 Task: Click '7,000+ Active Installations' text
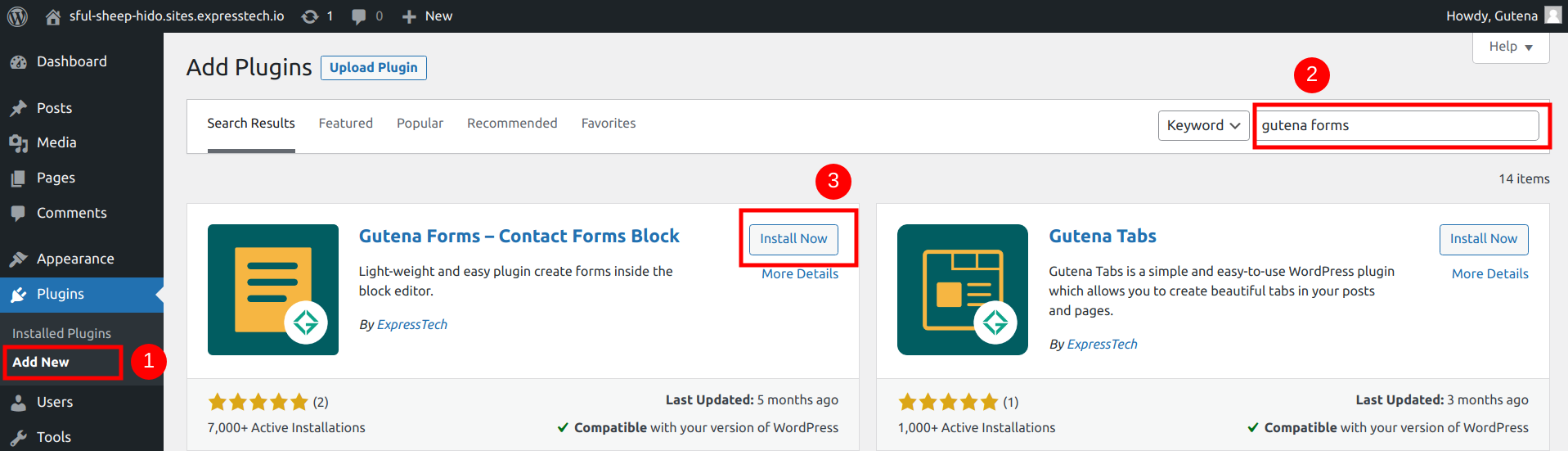(x=286, y=428)
